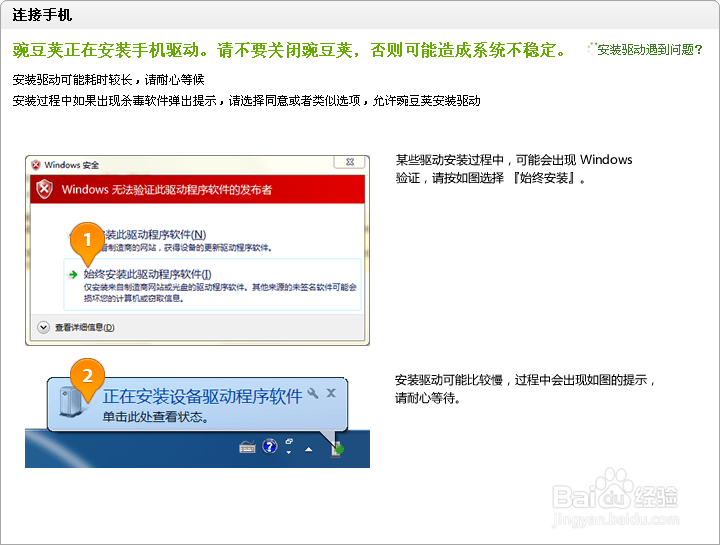720x545 pixels.
Task: Open the keyboard icon in system tray
Action: (x=248, y=447)
